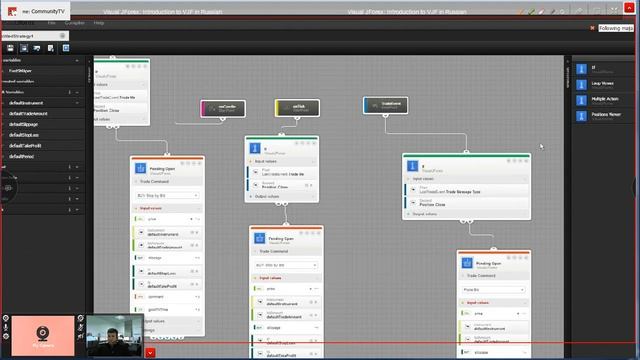Select the blue-striped event block on canvas
Image resolution: width=640 pixels, height=360 pixels.
[x=385, y=105]
